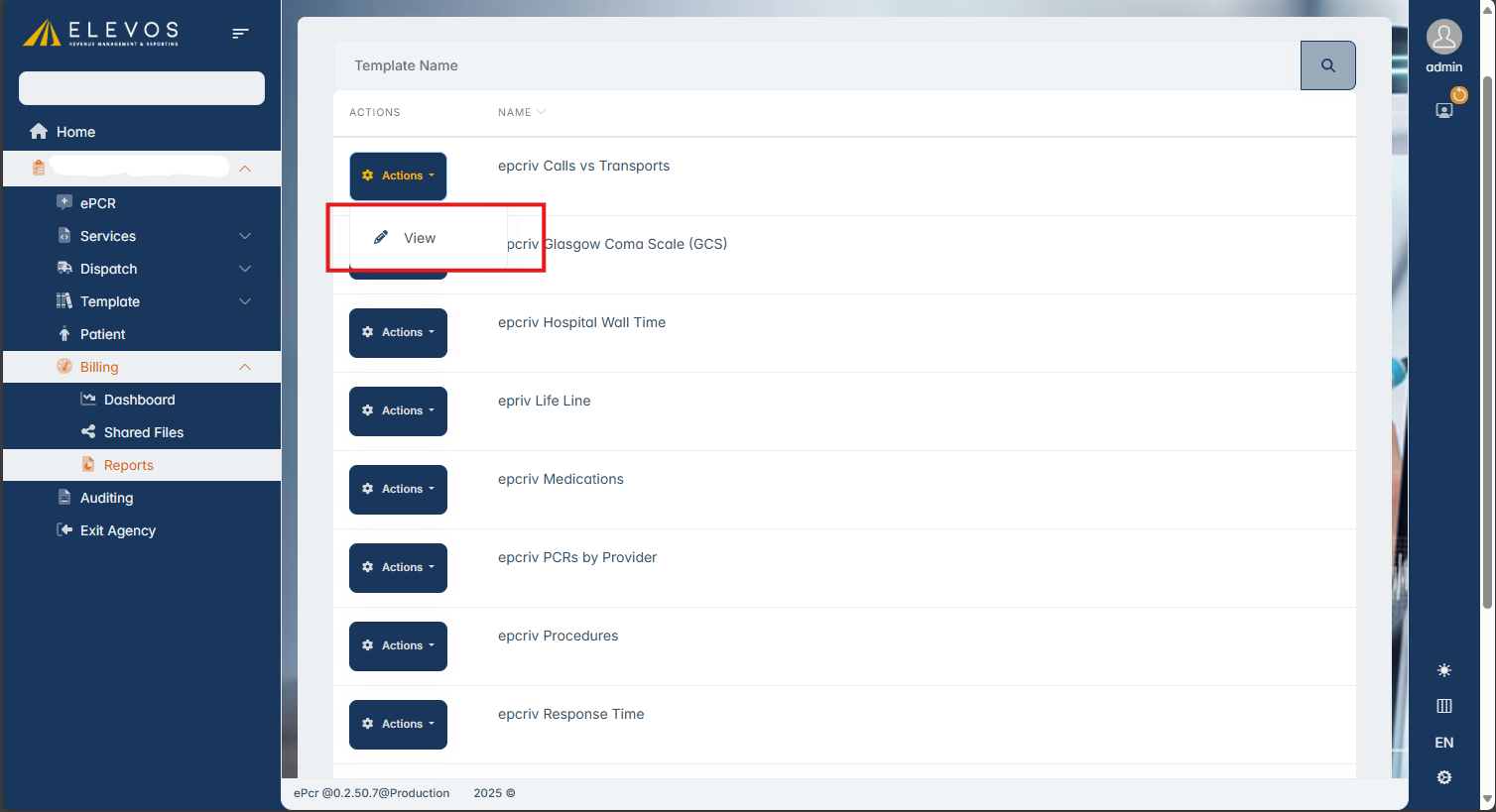Select View from the Actions dropdown menu
Image resolution: width=1496 pixels, height=812 pixels.
pyautogui.click(x=419, y=238)
